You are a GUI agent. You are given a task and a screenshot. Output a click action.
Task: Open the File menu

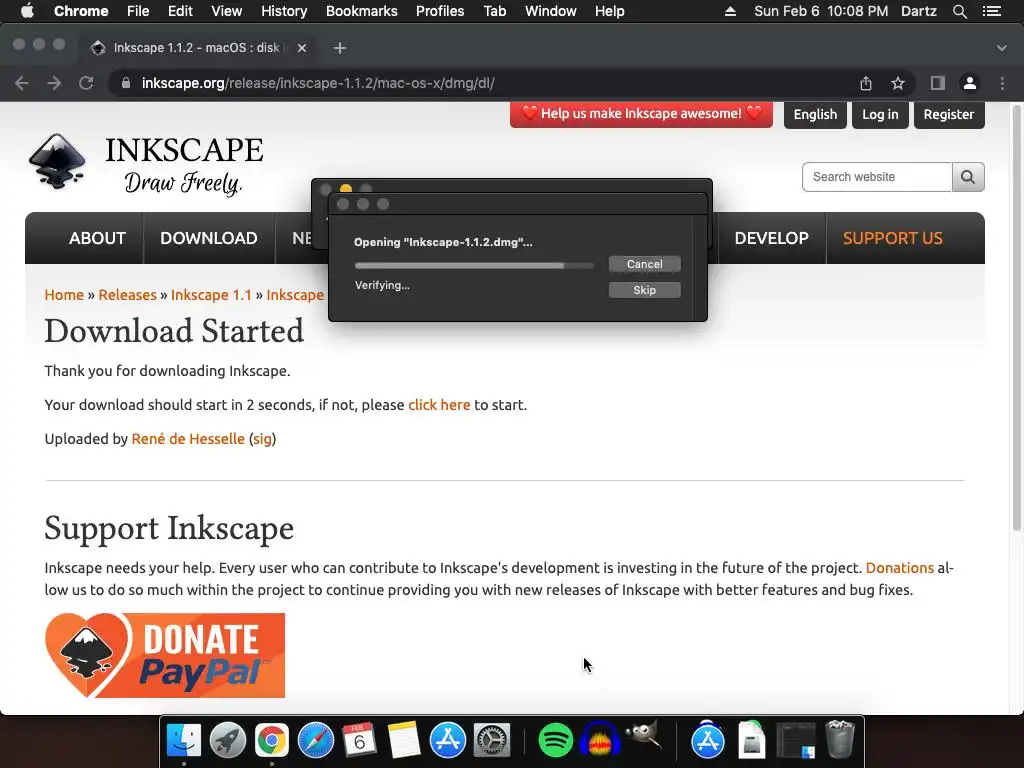click(138, 11)
